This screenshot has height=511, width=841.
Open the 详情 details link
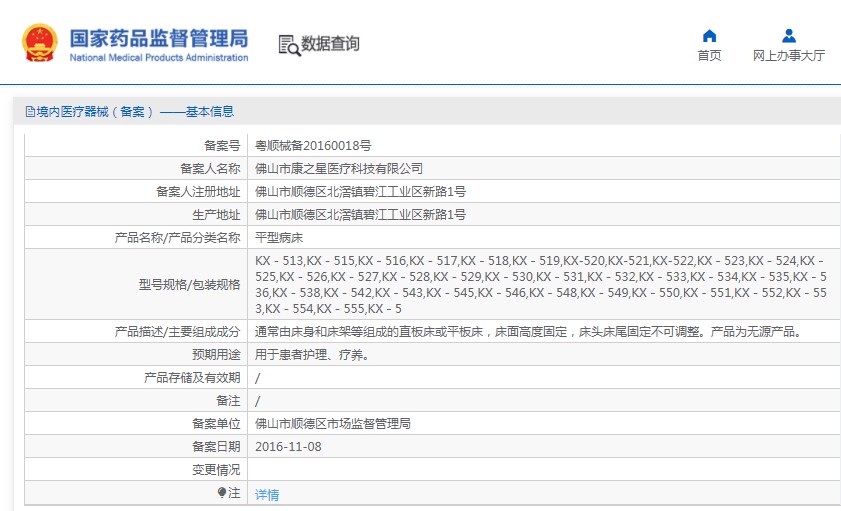pyautogui.click(x=267, y=494)
